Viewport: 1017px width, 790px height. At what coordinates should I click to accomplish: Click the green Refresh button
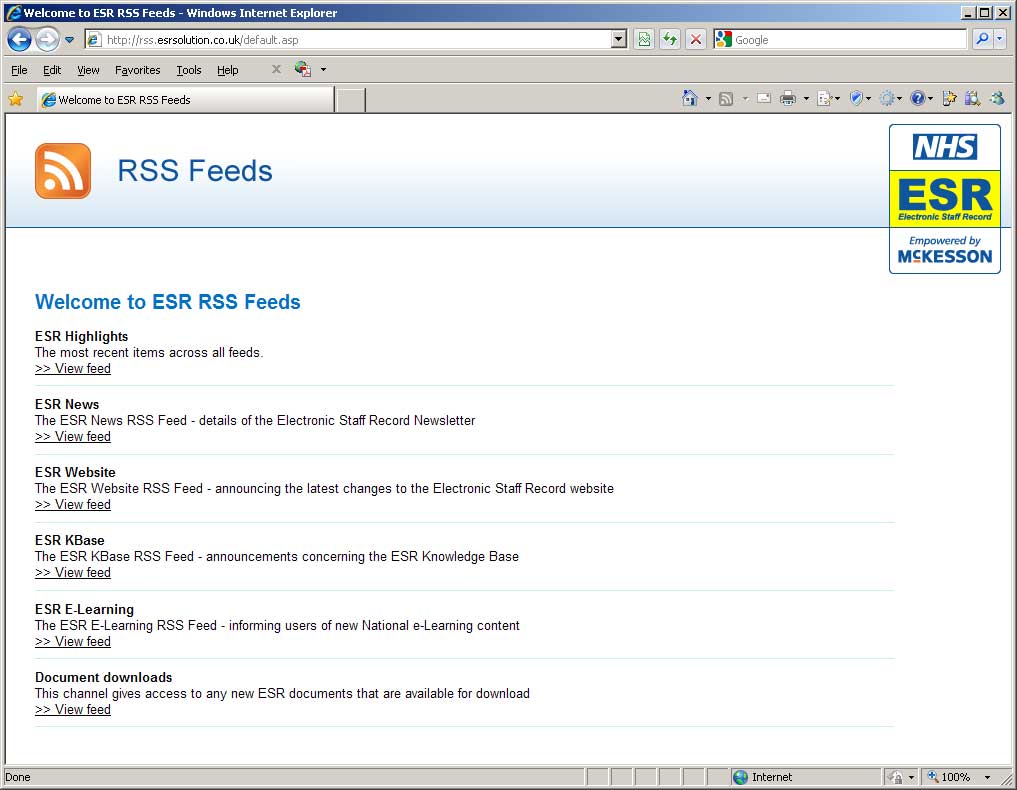(x=670, y=40)
